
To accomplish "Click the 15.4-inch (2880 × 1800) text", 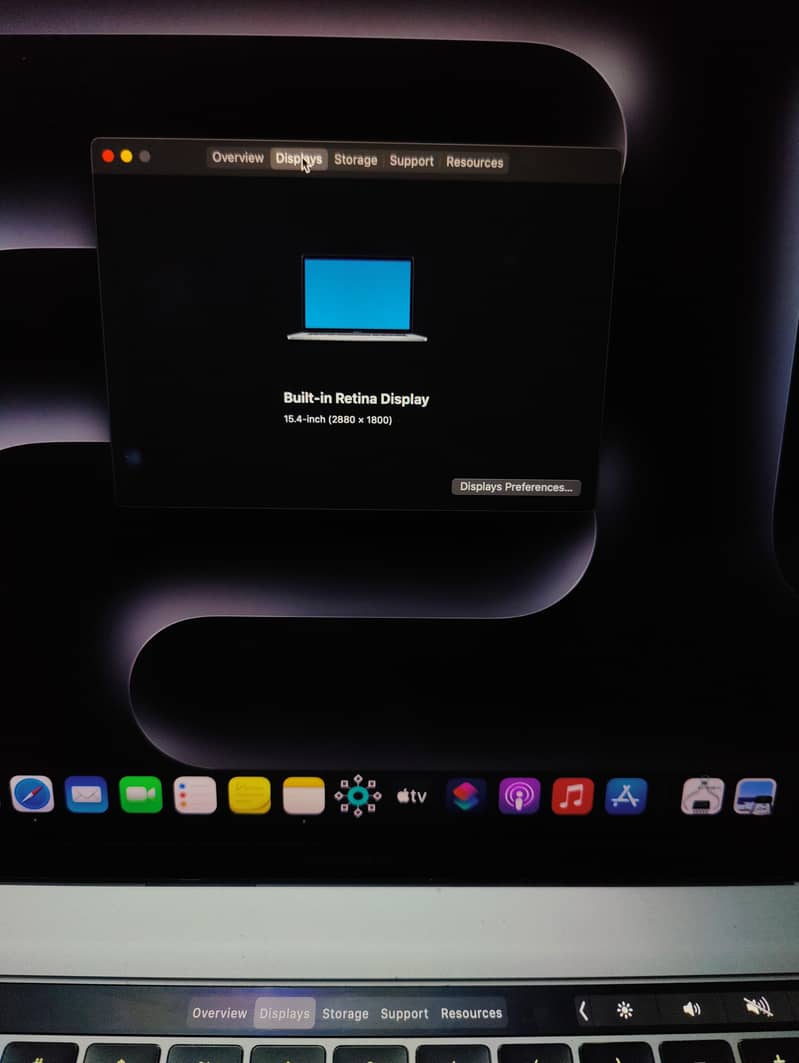I will pos(337,420).
